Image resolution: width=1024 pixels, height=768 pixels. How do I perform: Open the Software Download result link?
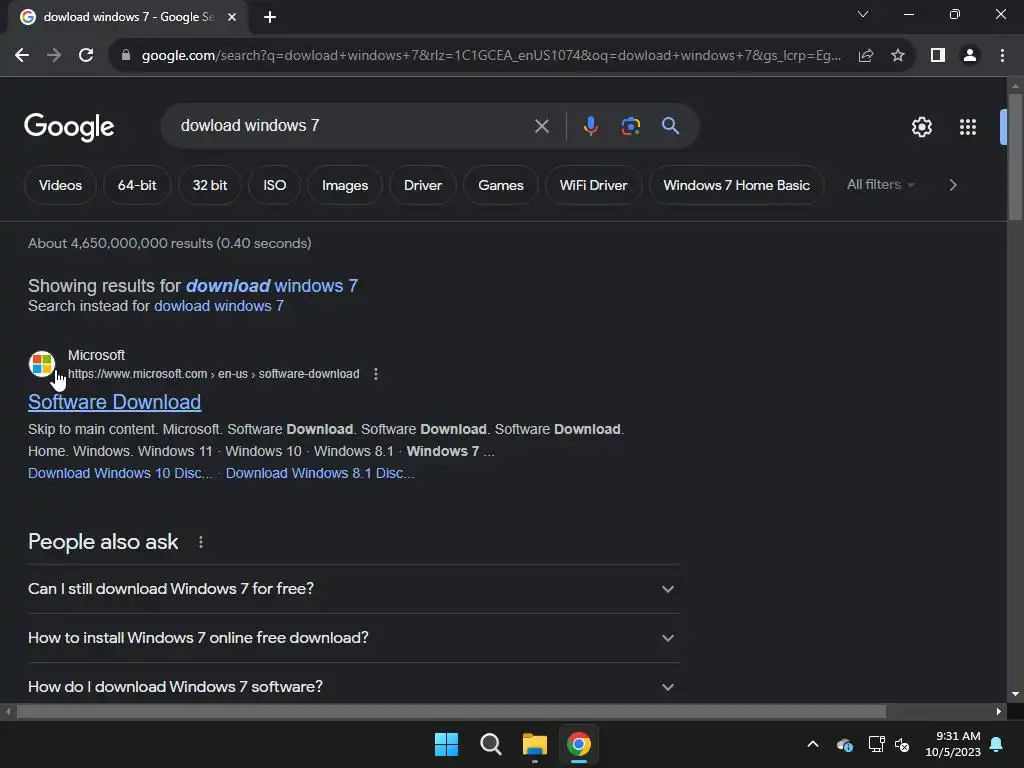114,402
